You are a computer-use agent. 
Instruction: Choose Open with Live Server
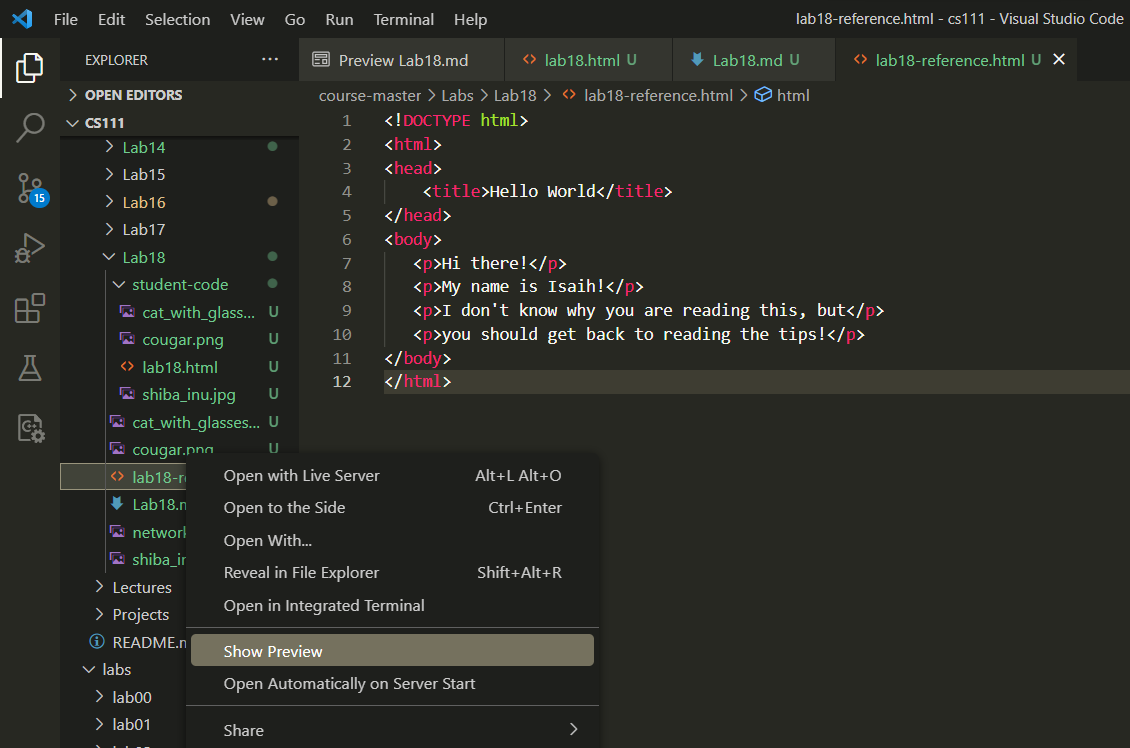(x=301, y=476)
